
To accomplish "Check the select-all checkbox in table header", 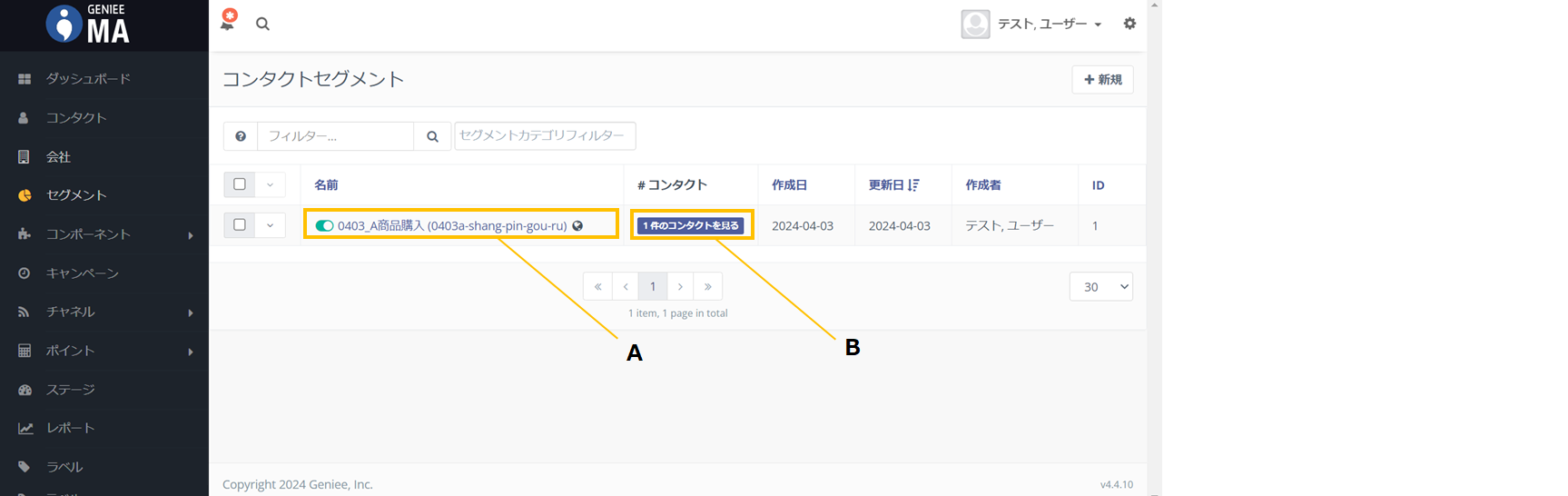I will (240, 184).
